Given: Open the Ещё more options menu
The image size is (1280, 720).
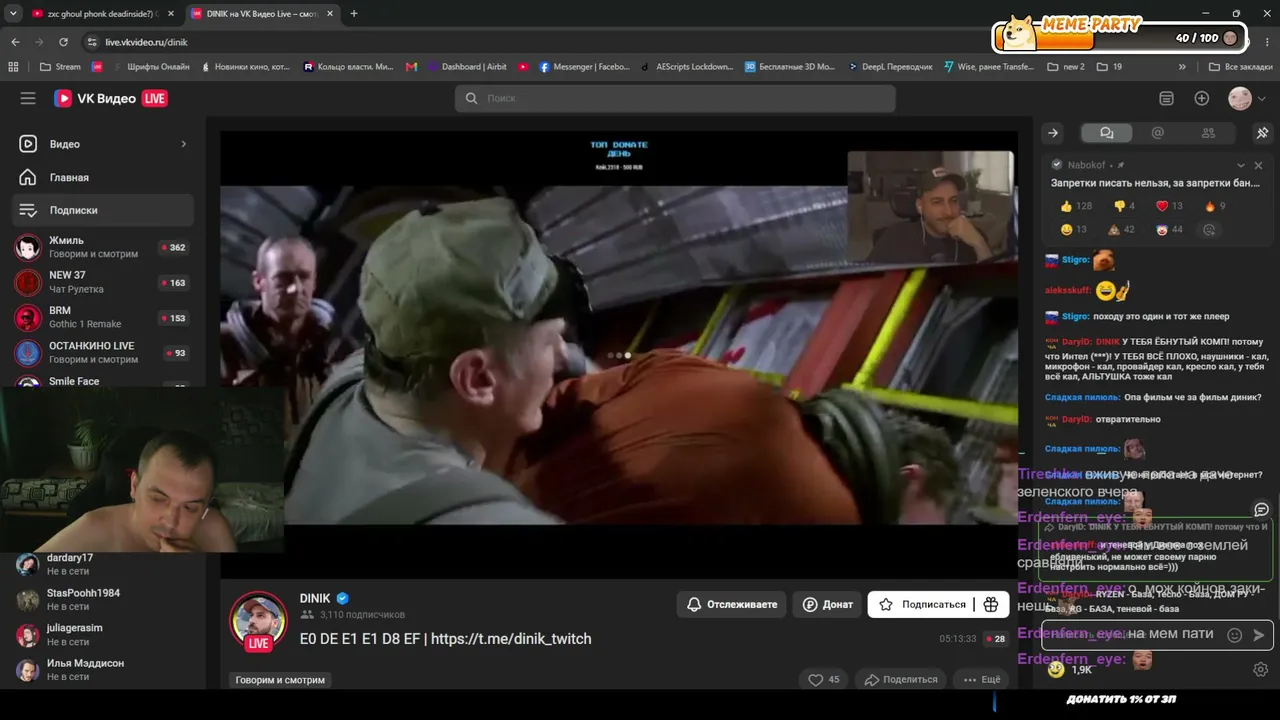Looking at the screenshot, I should click(982, 680).
